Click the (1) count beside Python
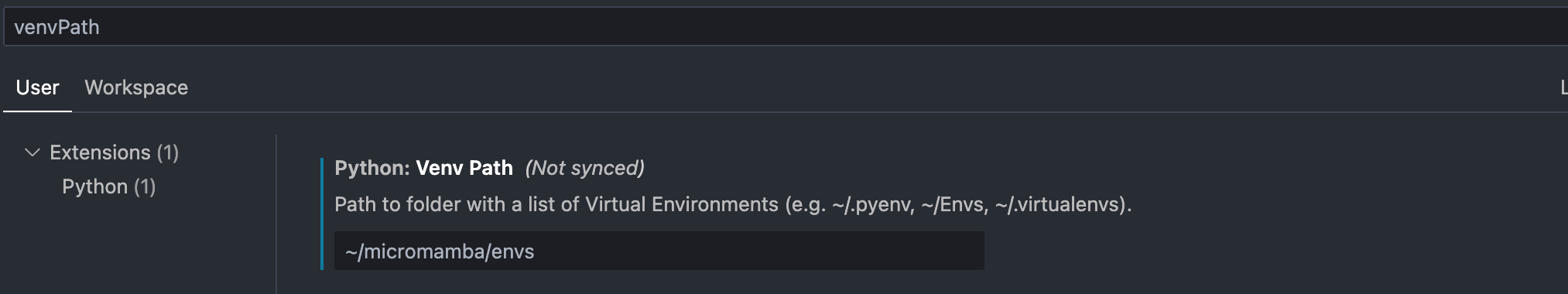 click(x=145, y=186)
